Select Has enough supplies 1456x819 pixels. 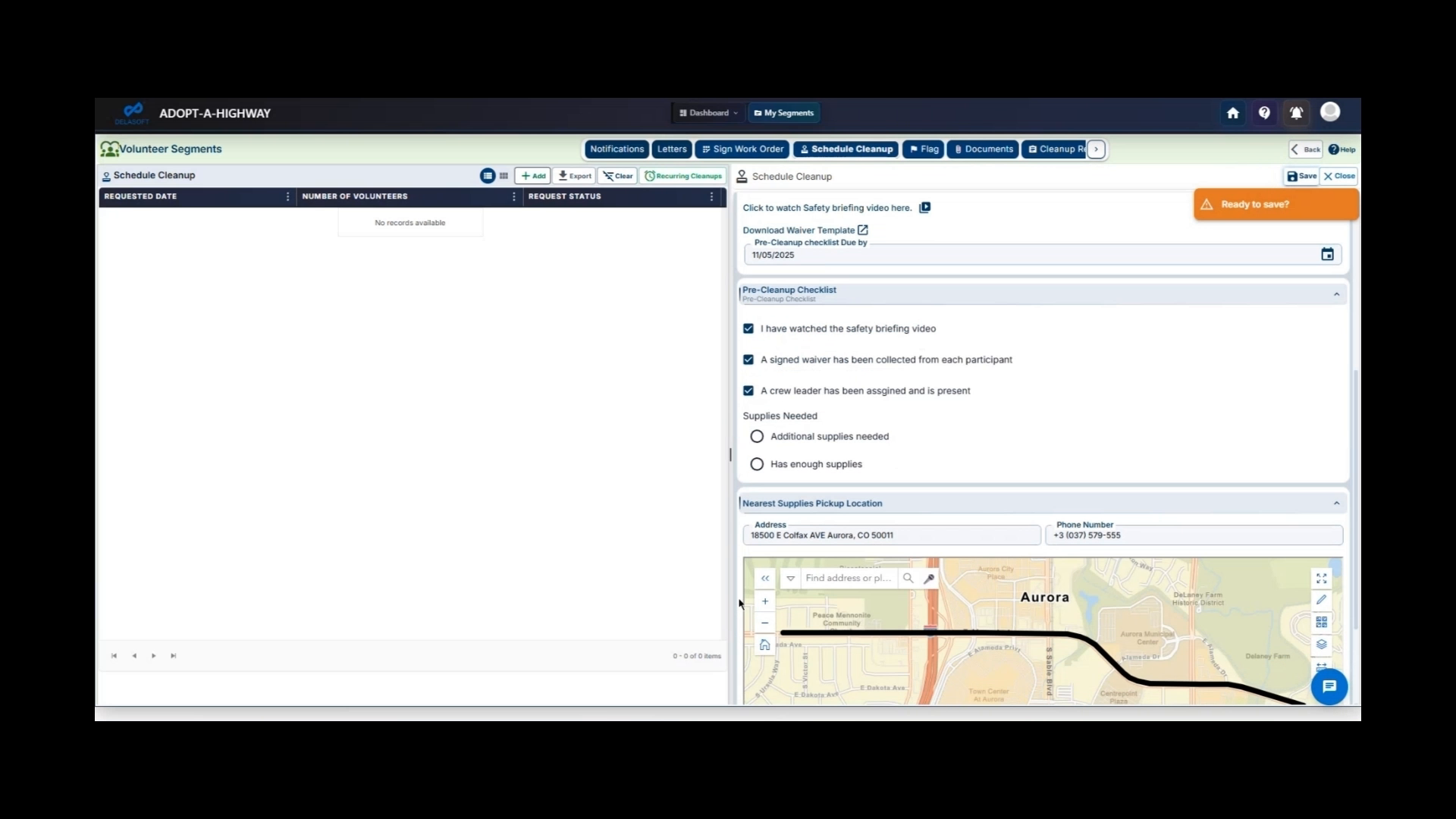pos(756,463)
